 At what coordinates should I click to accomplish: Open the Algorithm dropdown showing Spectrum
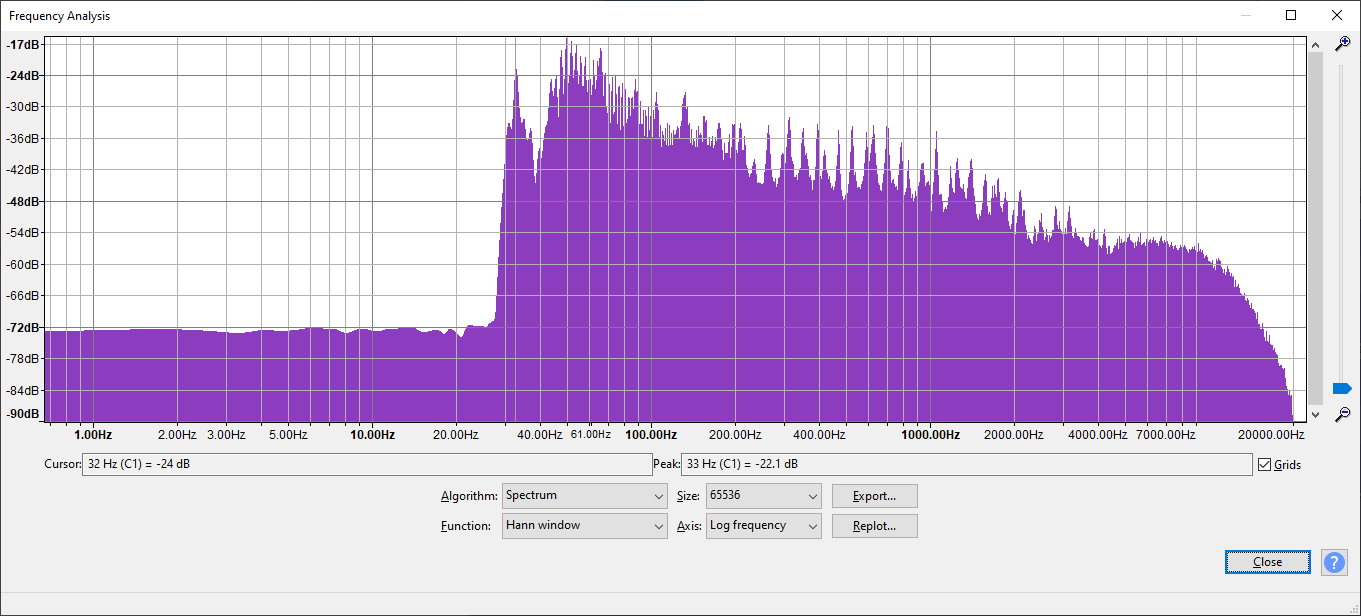(584, 496)
